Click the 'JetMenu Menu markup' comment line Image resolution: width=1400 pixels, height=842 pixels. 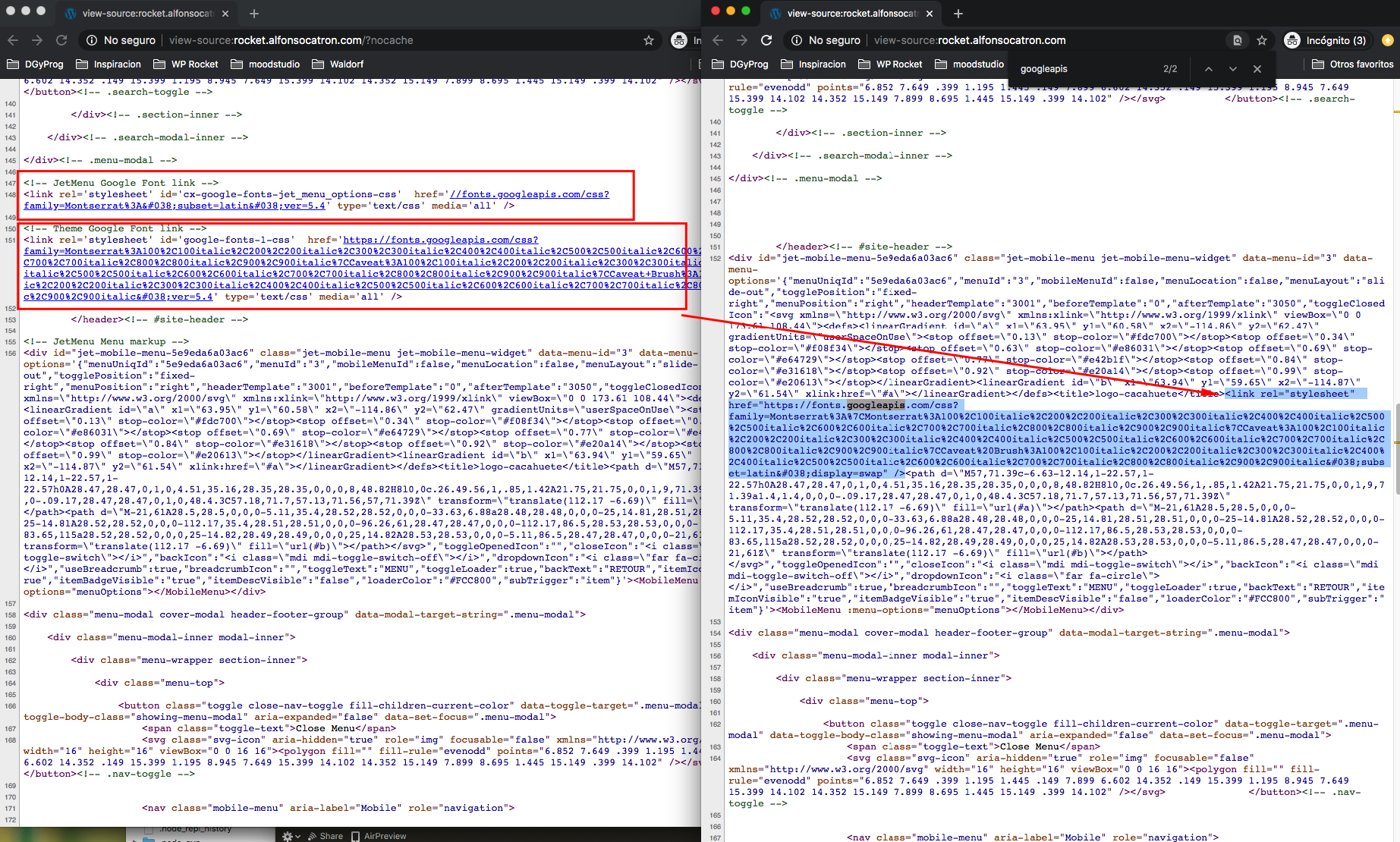106,342
